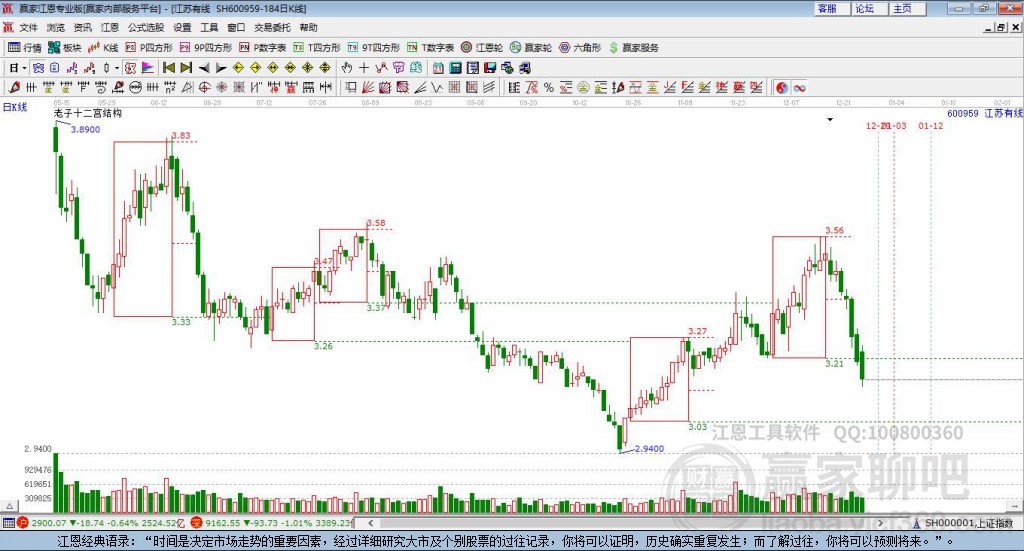
Task: Jump to first bar with skip-back icon
Action: pos(168,68)
